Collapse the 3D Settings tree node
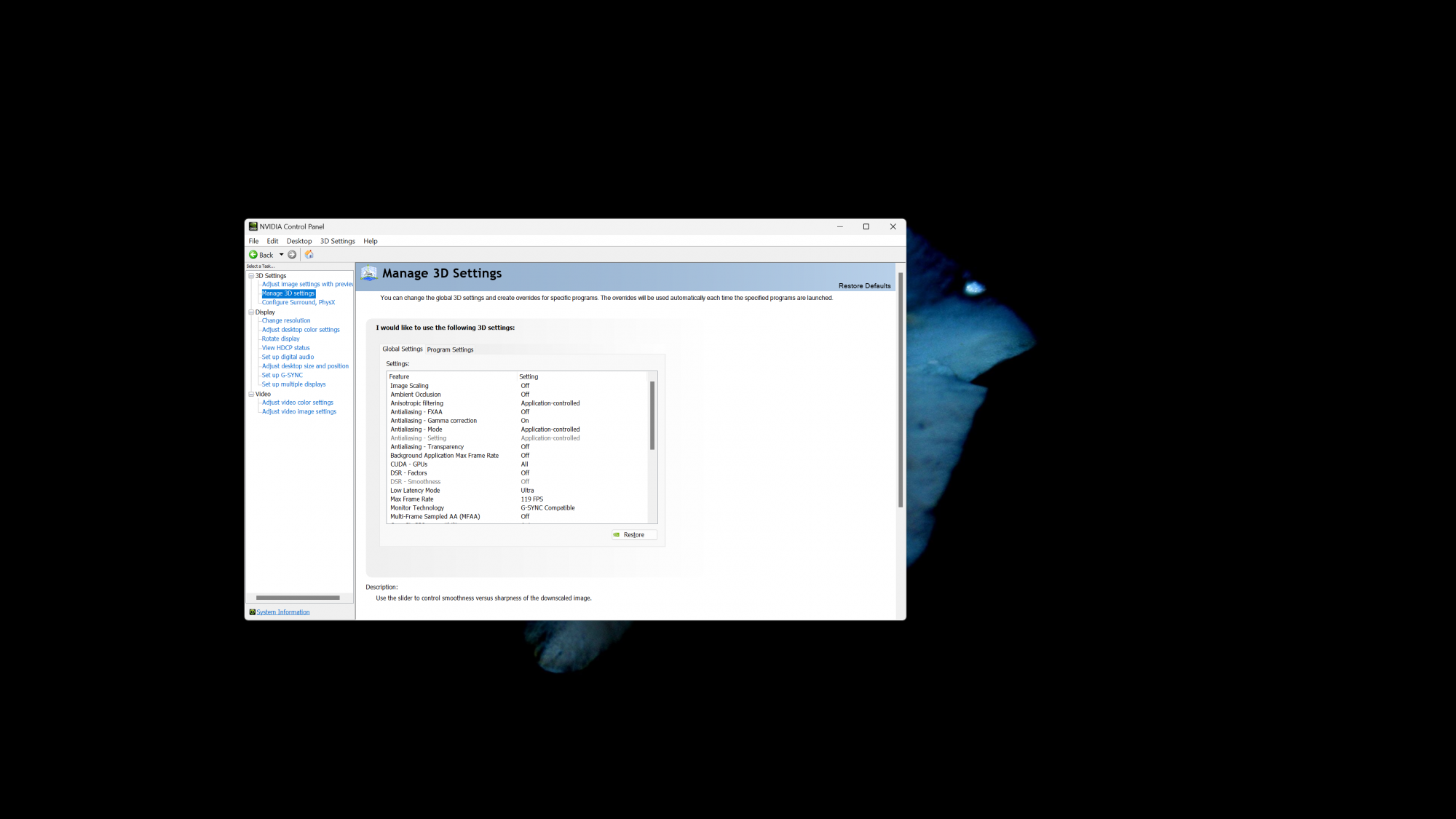The image size is (1456, 819). coord(251,276)
